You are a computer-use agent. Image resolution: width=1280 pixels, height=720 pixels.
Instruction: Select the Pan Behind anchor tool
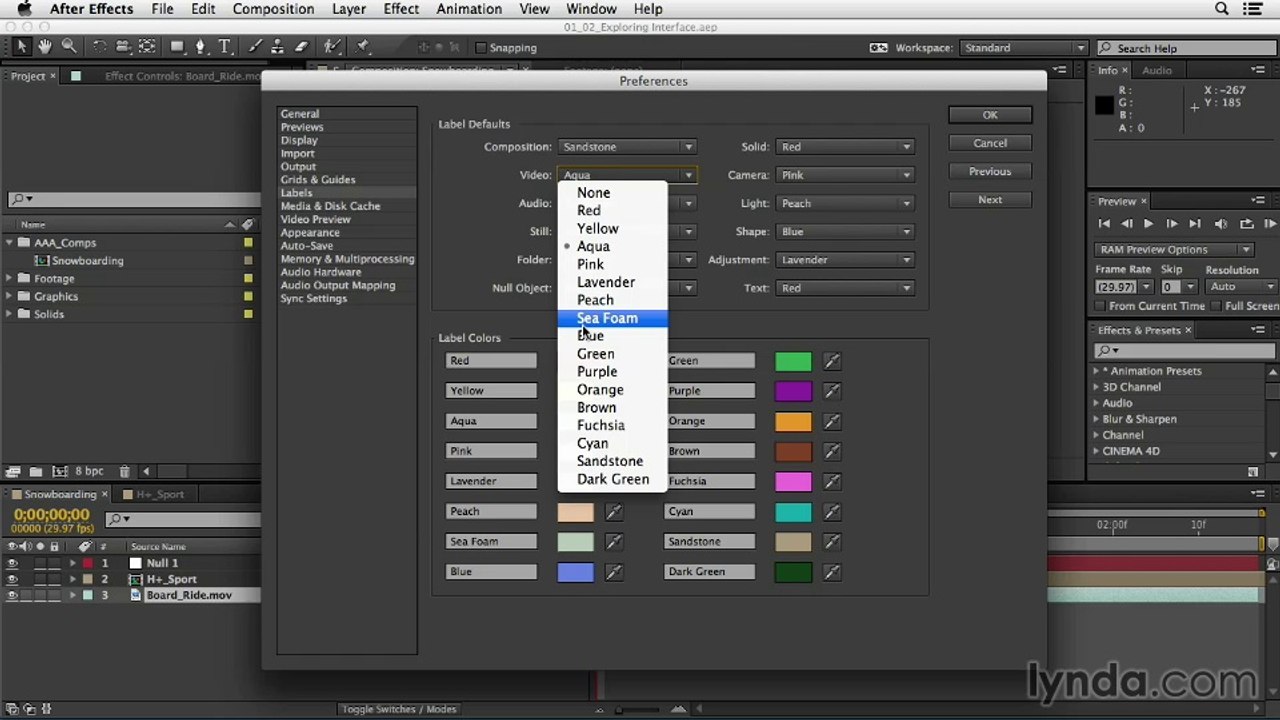click(147, 47)
